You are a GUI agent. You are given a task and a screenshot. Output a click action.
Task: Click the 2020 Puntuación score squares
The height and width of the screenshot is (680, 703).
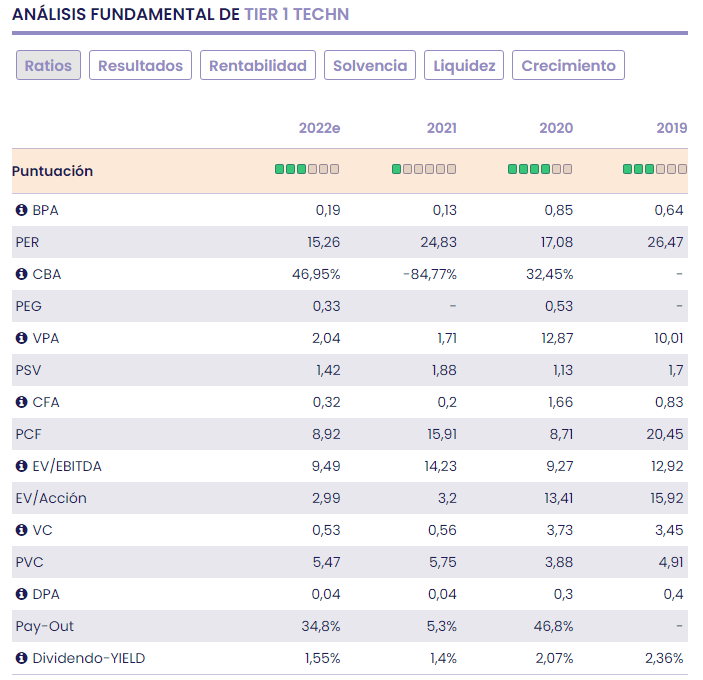(540, 170)
